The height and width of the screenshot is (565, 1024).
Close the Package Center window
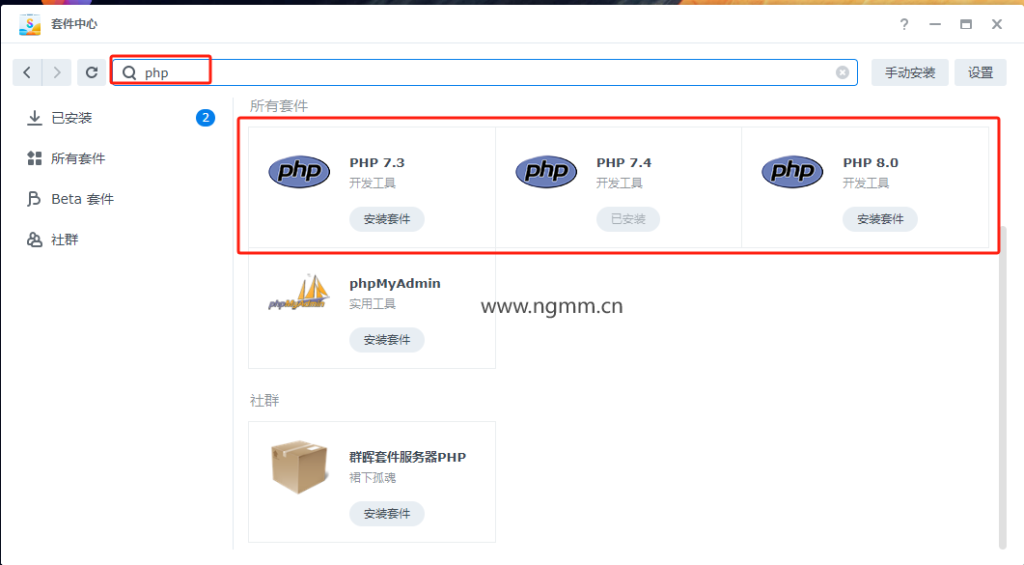click(997, 24)
